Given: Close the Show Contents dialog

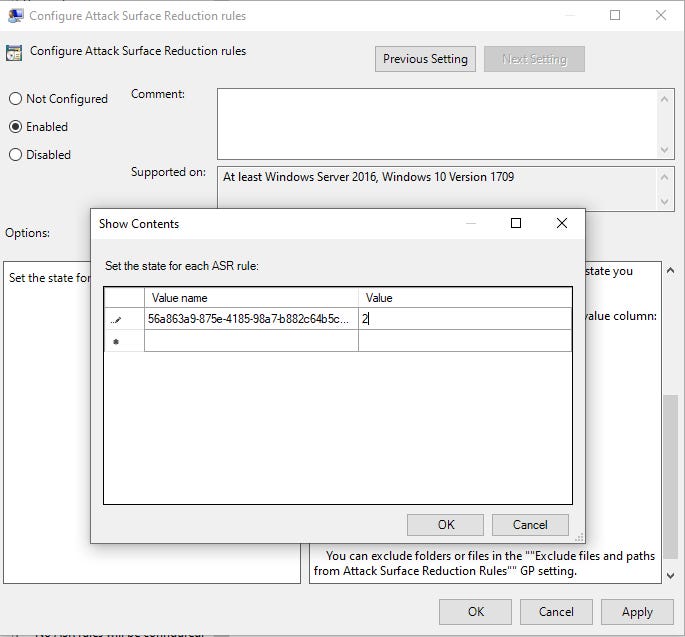Looking at the screenshot, I should click(x=561, y=224).
